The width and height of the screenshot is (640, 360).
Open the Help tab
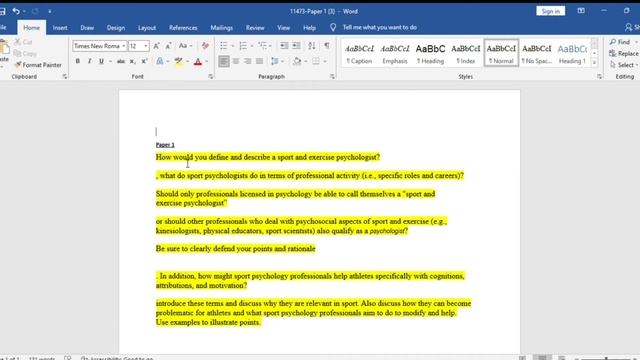pos(309,28)
